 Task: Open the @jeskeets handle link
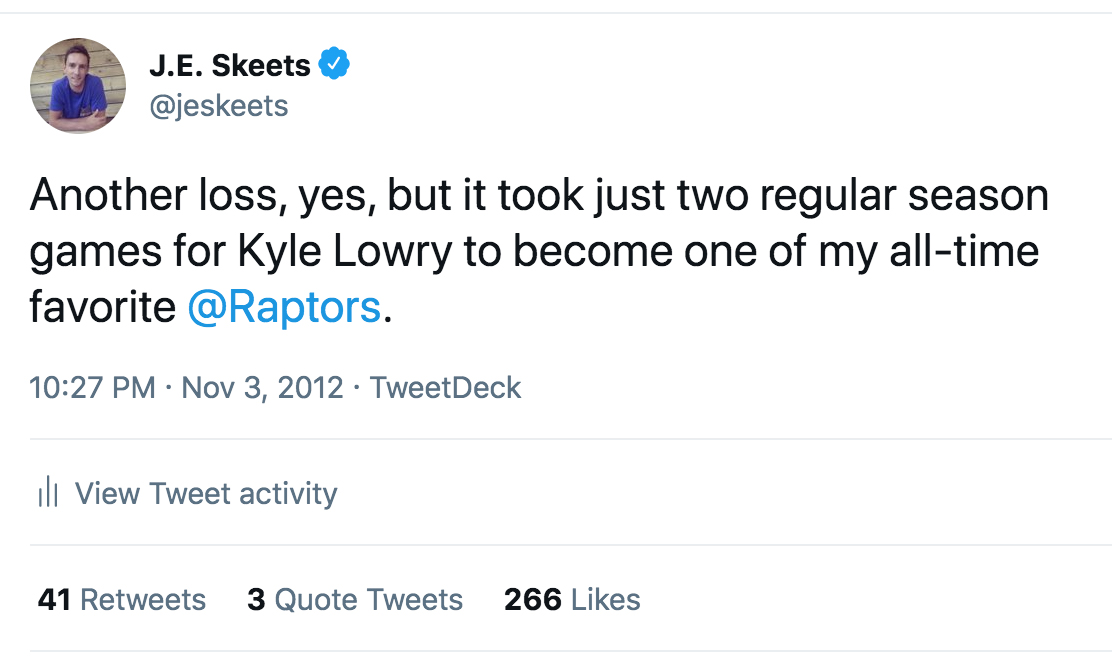point(218,105)
